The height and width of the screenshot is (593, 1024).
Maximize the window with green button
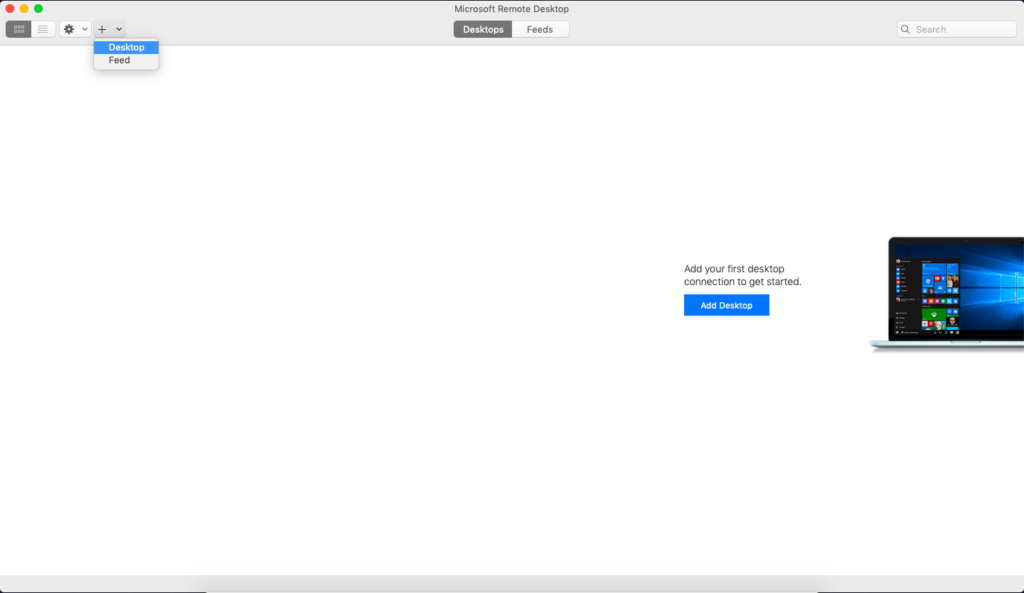(x=39, y=8)
